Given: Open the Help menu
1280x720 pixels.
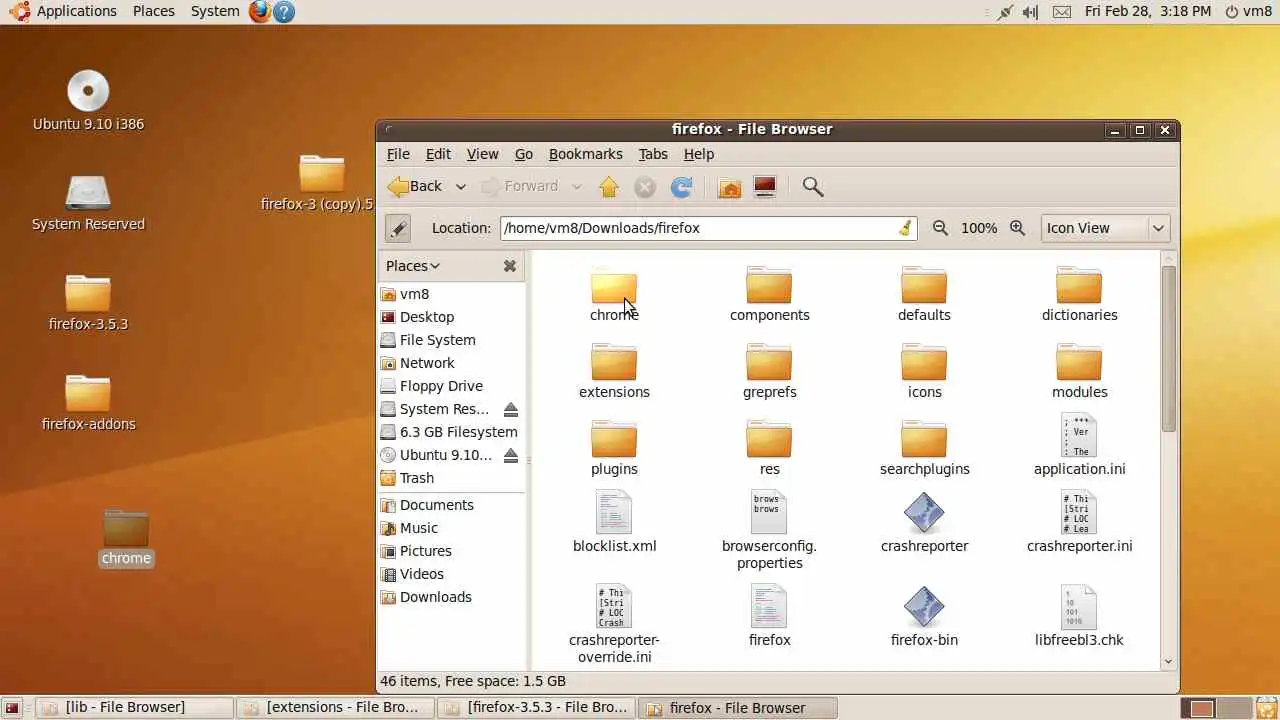Looking at the screenshot, I should [699, 154].
